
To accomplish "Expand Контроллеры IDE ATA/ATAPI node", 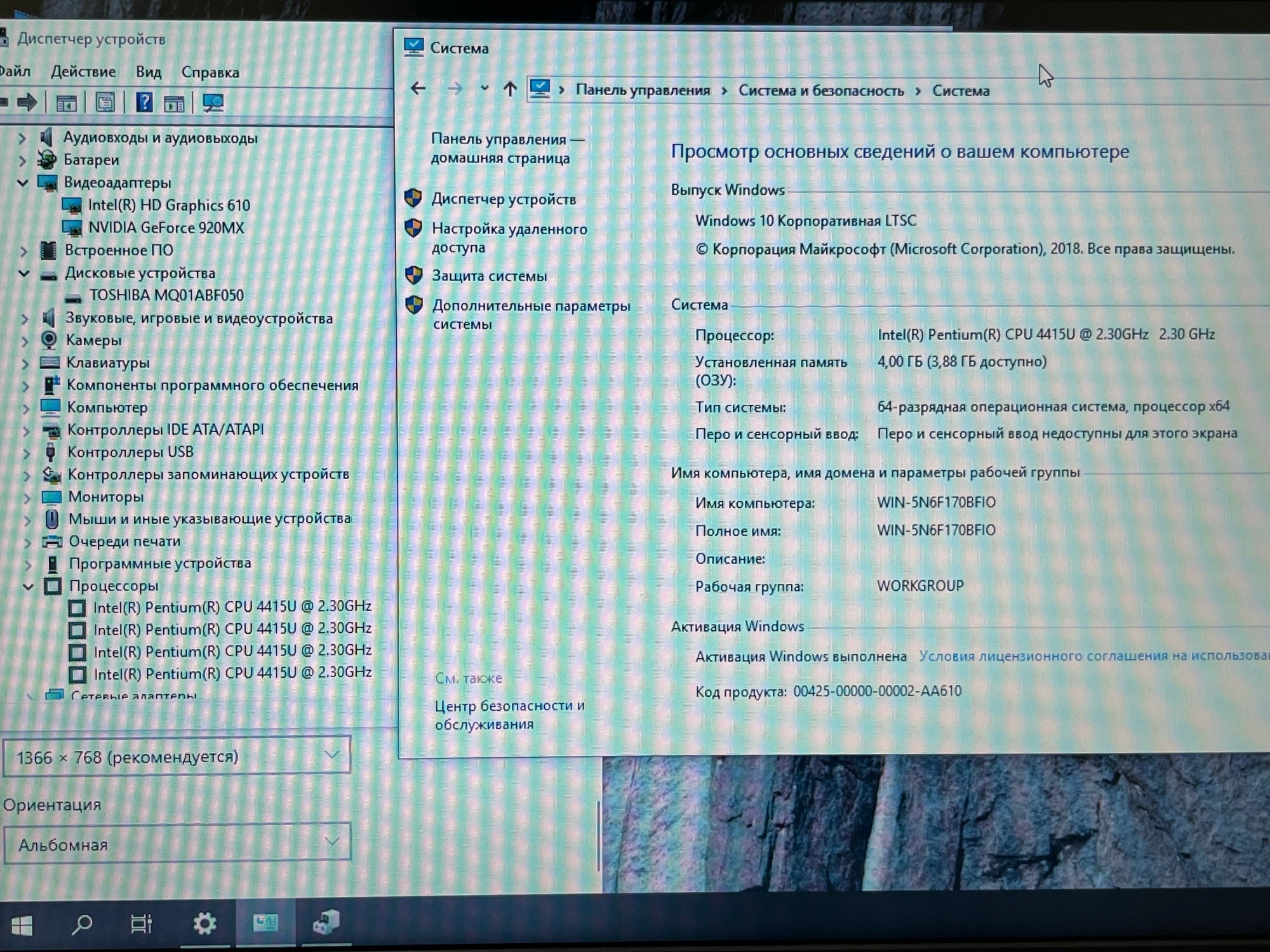I will (26, 431).
